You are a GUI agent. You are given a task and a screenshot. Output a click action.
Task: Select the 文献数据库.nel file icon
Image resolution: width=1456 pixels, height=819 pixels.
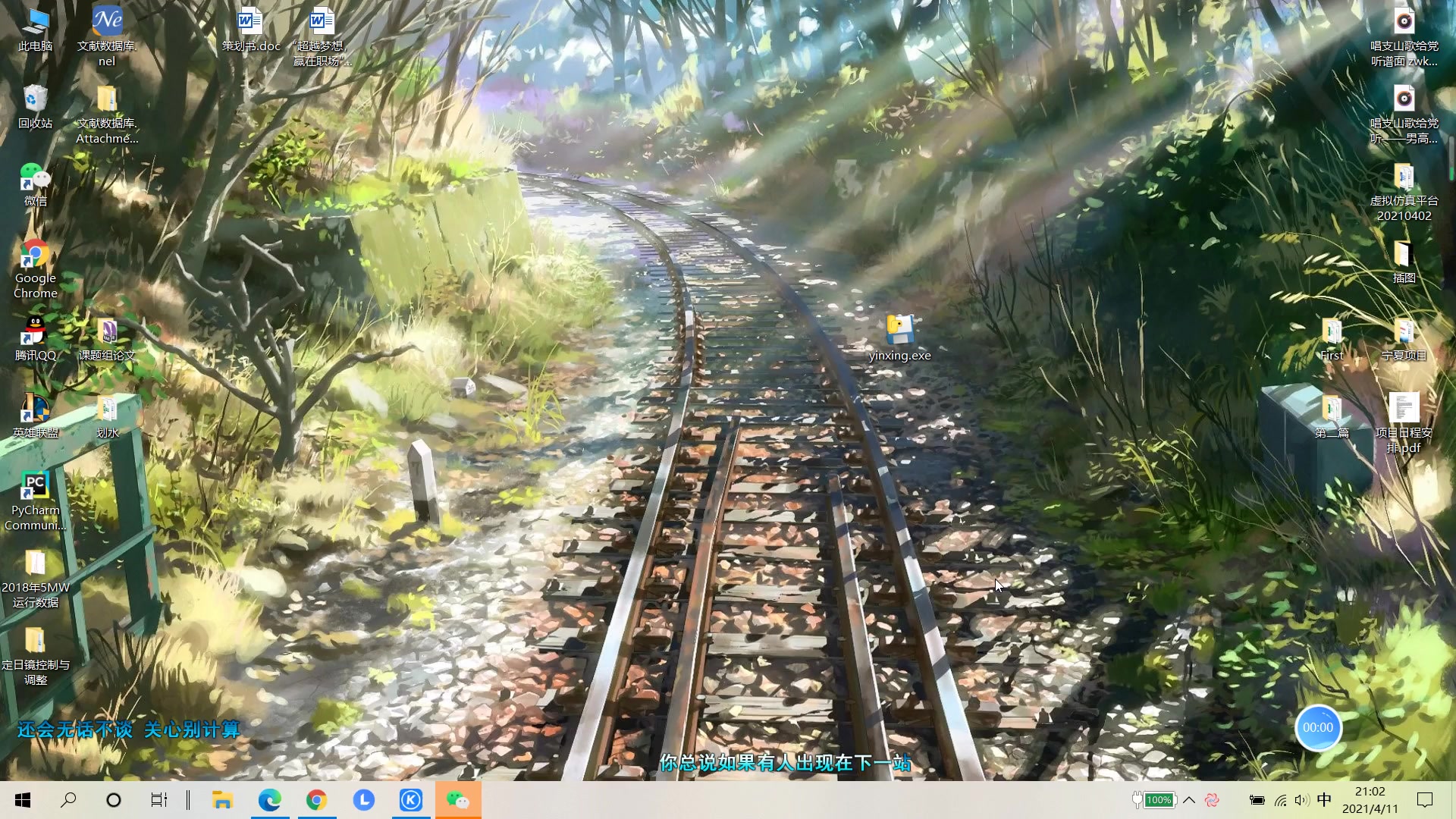click(107, 37)
